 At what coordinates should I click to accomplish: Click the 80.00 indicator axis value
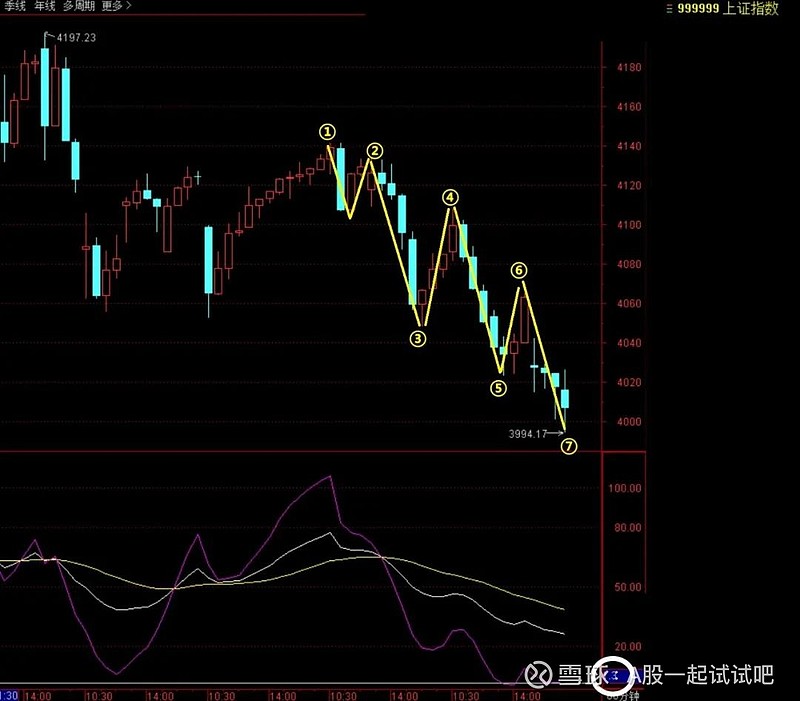pyautogui.click(x=628, y=528)
